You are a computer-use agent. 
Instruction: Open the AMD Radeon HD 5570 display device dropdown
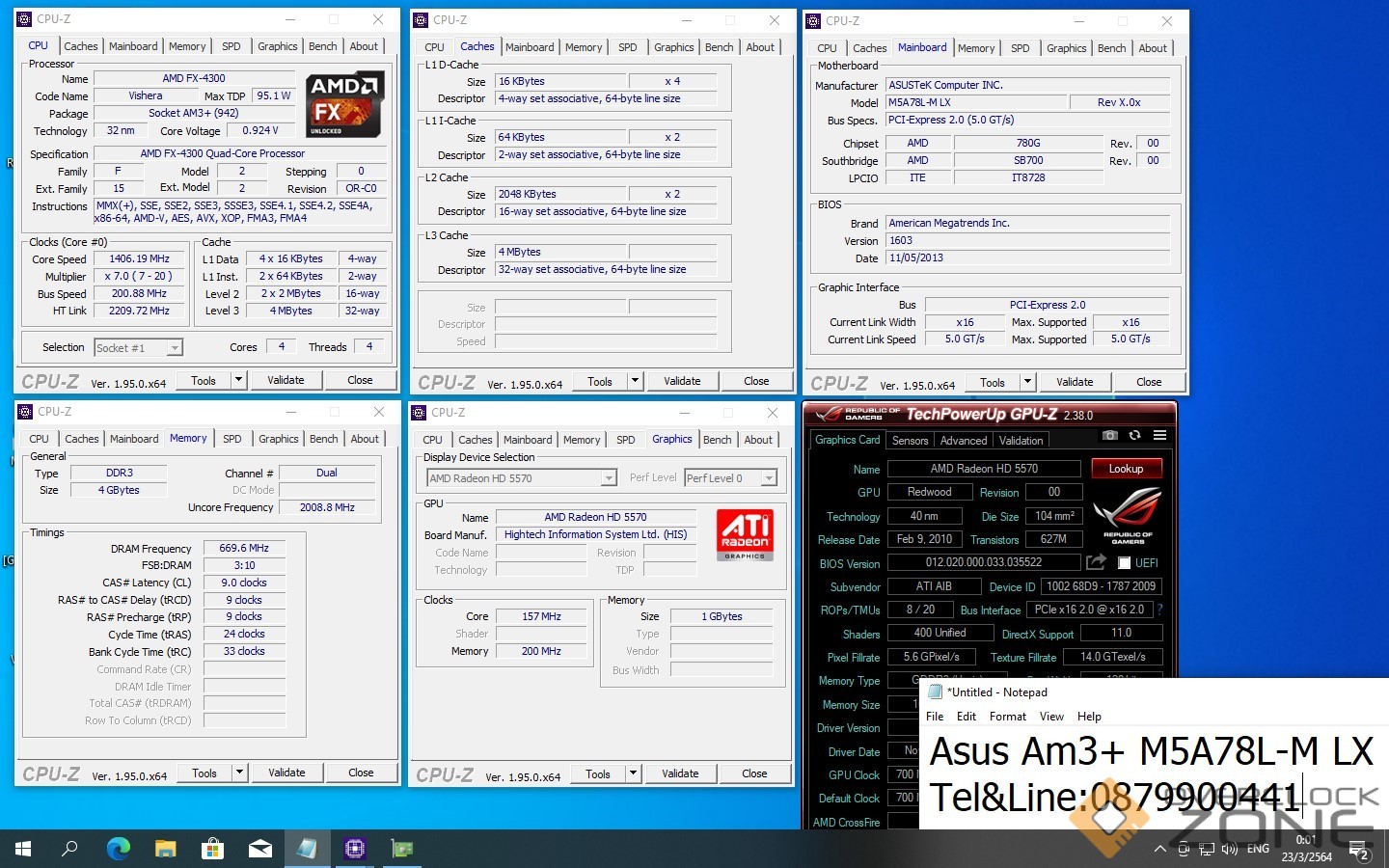[x=609, y=478]
